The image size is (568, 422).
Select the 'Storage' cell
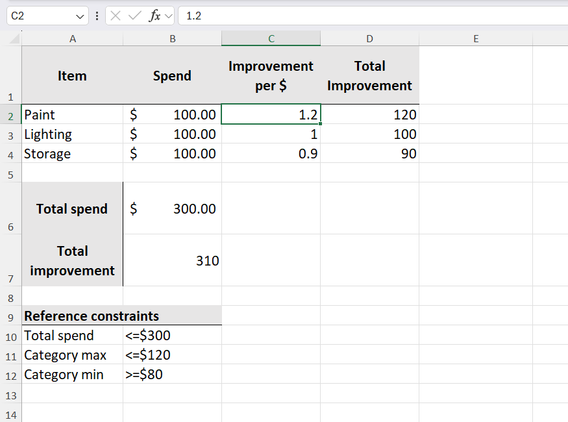(x=72, y=154)
